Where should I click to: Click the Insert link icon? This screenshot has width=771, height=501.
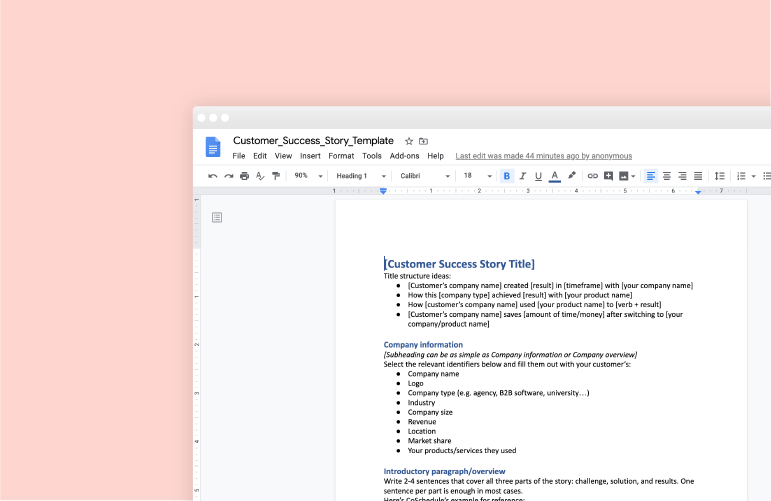(x=593, y=176)
